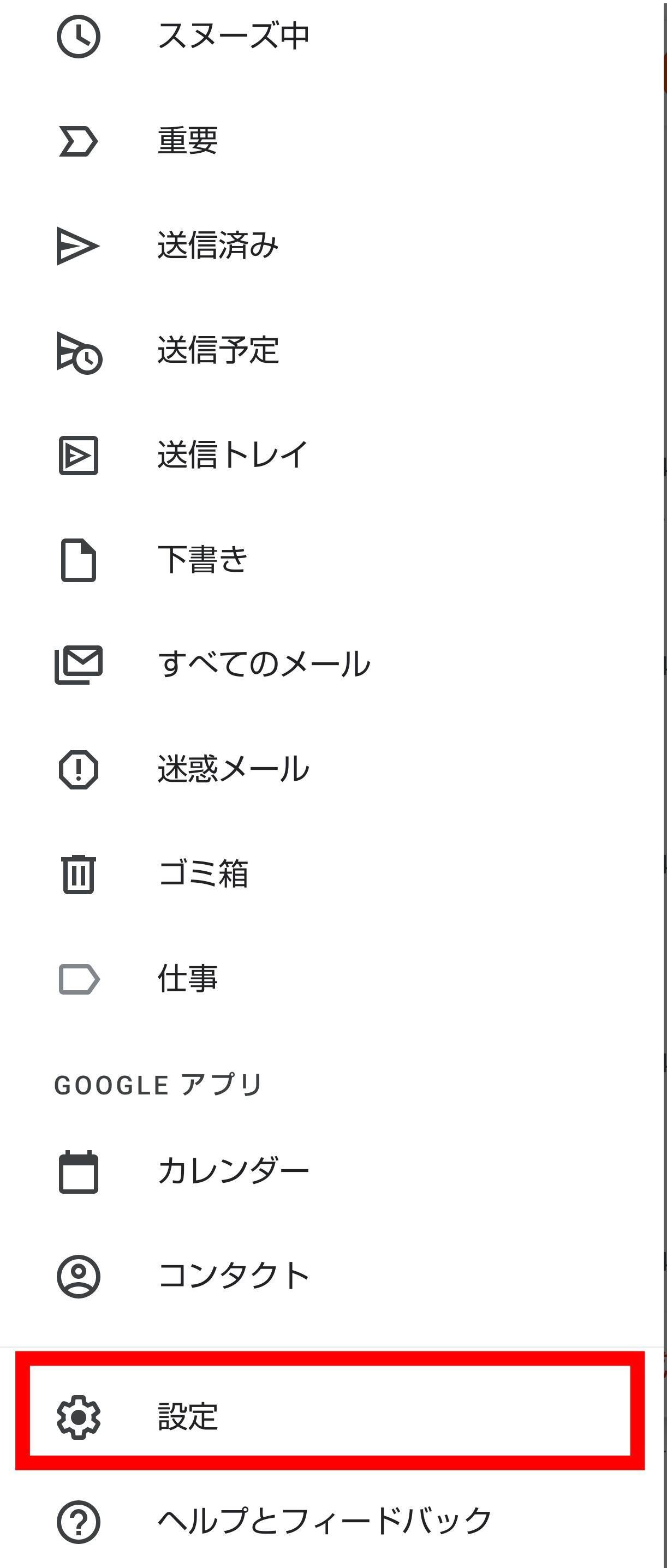Image resolution: width=667 pixels, height=1568 pixels.
Task: Open 設定 from the drawer
Action: 188,1416
